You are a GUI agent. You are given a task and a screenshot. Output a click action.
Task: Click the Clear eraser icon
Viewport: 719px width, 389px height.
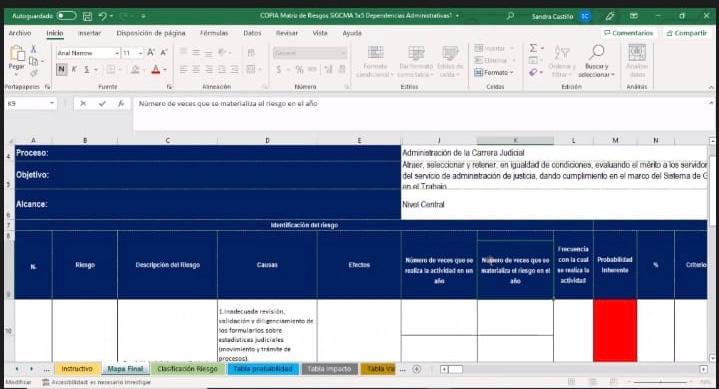(x=533, y=72)
